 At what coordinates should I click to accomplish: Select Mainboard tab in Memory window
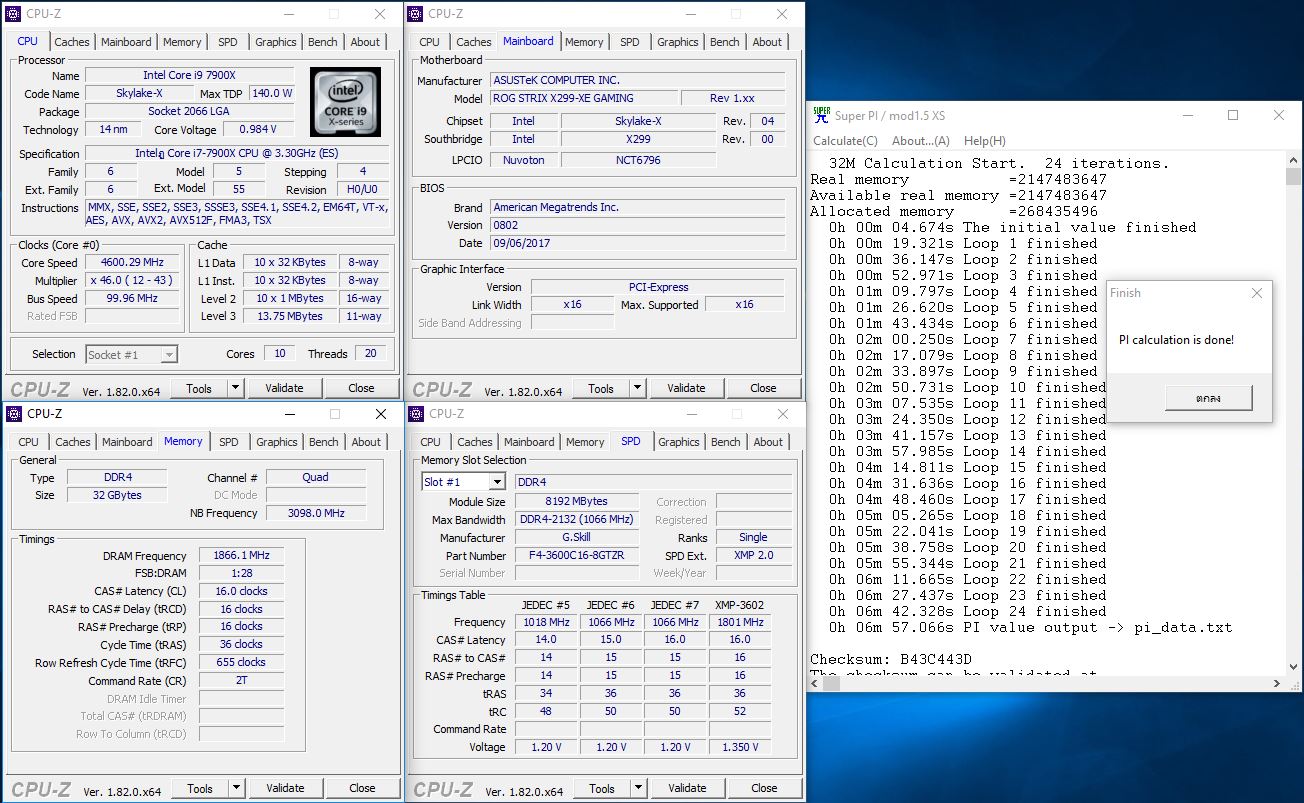pyautogui.click(x=127, y=442)
